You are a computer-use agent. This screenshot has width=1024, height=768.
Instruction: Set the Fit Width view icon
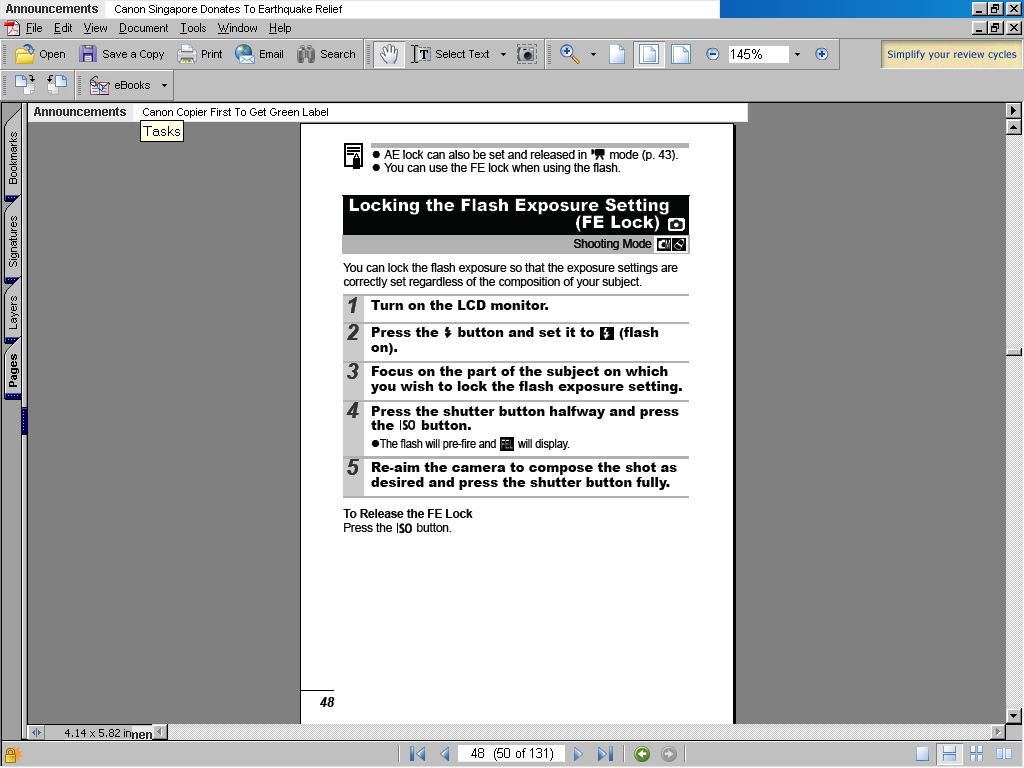point(680,54)
